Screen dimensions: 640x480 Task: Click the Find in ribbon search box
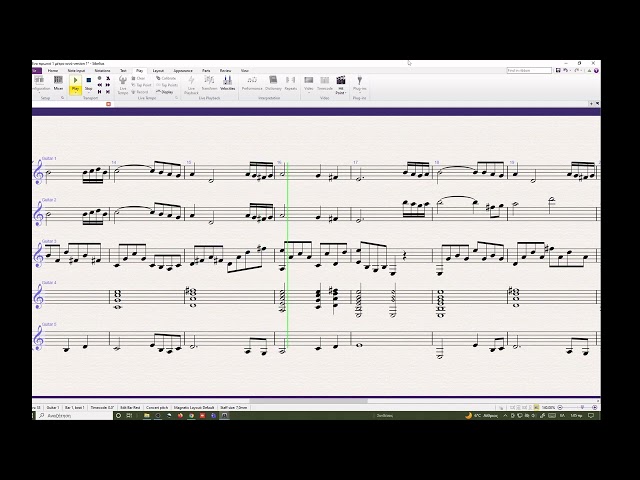pos(529,71)
